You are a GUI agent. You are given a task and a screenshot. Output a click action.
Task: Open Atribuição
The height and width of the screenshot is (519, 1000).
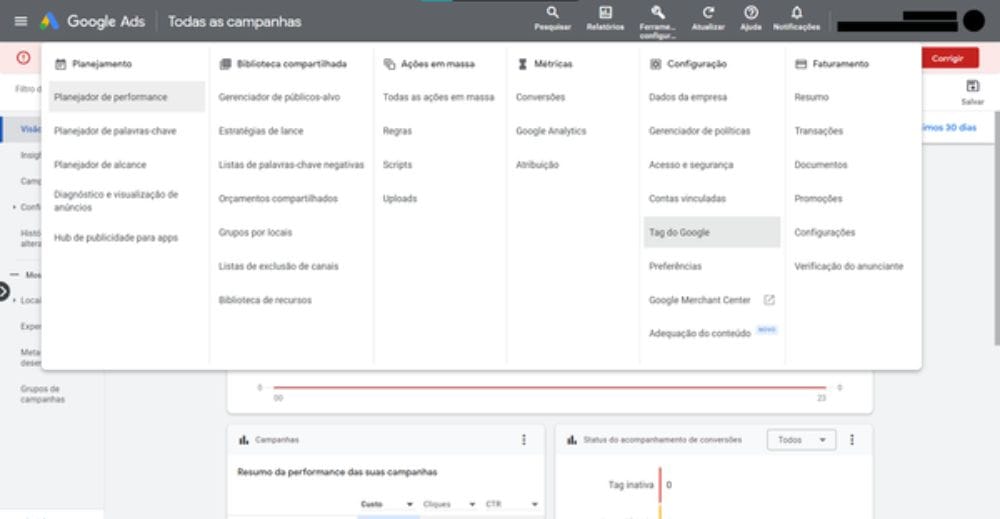537,164
